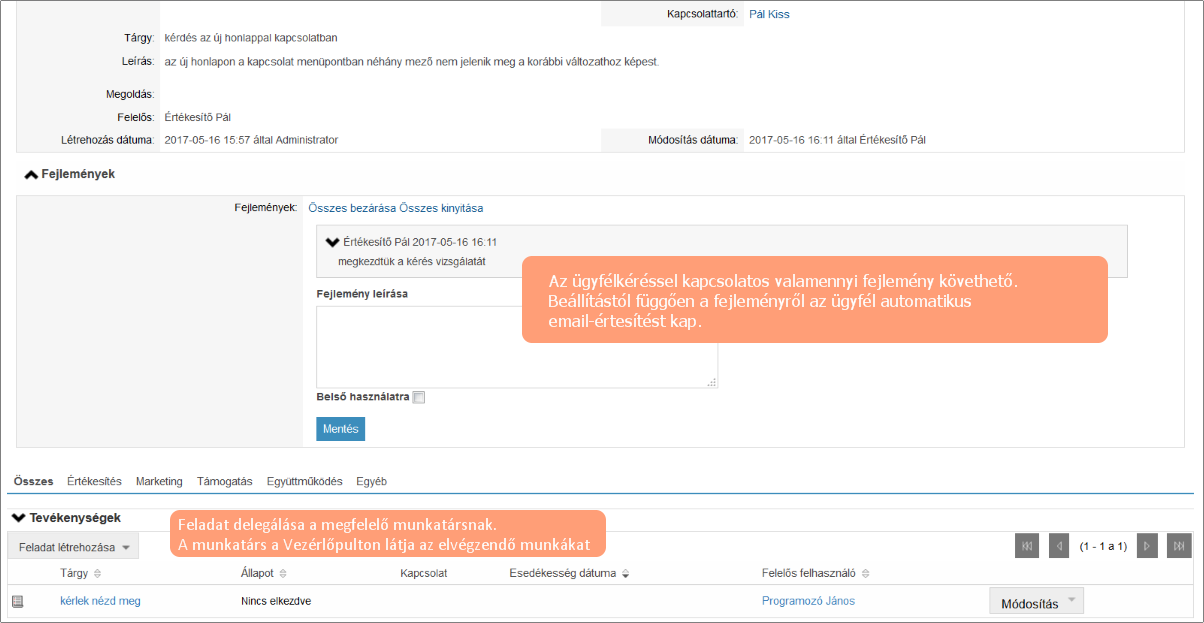This screenshot has height=623, width=1204.
Task: Open contact link Pál Kiss
Action: pyautogui.click(x=769, y=14)
